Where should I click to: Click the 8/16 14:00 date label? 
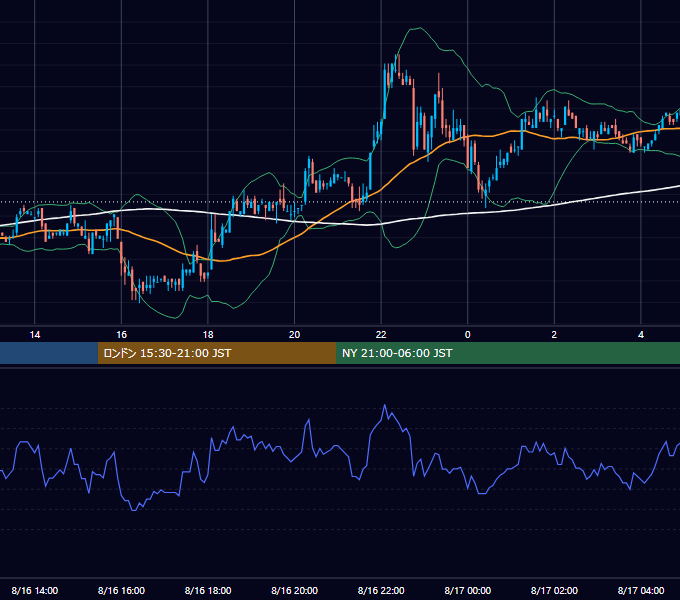pos(35,590)
